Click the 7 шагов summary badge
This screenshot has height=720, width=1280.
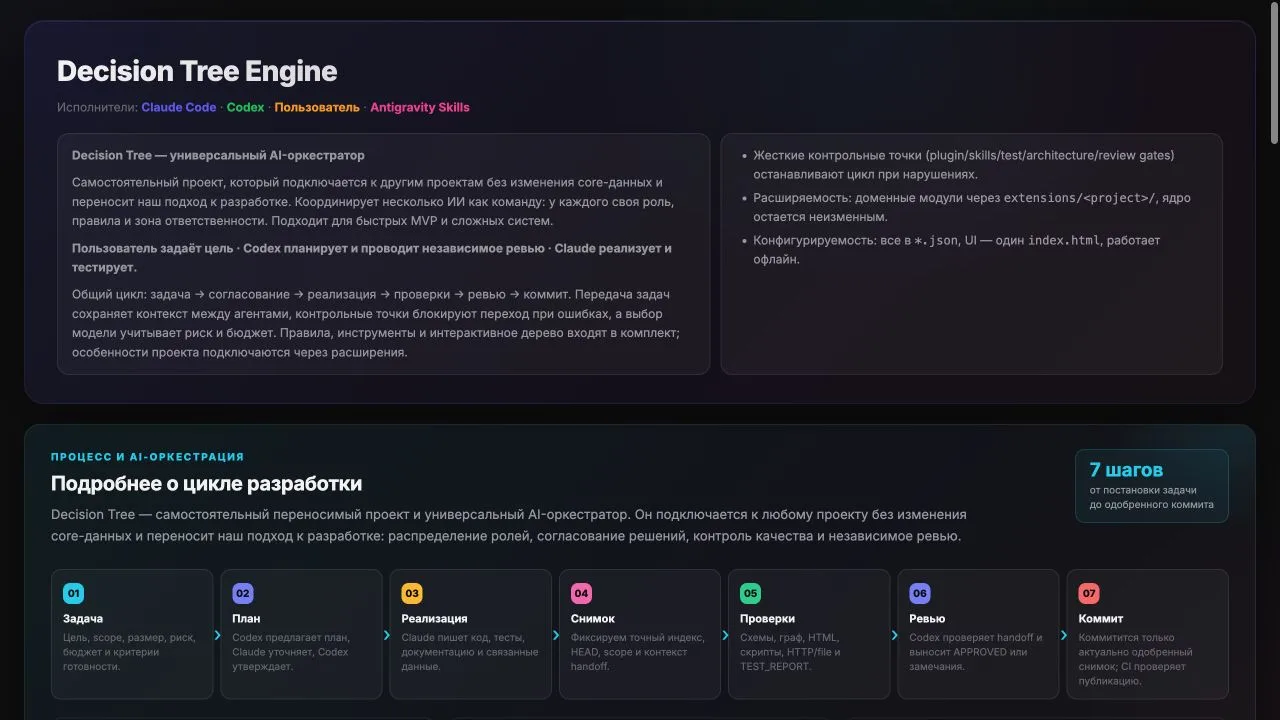(x=1152, y=486)
